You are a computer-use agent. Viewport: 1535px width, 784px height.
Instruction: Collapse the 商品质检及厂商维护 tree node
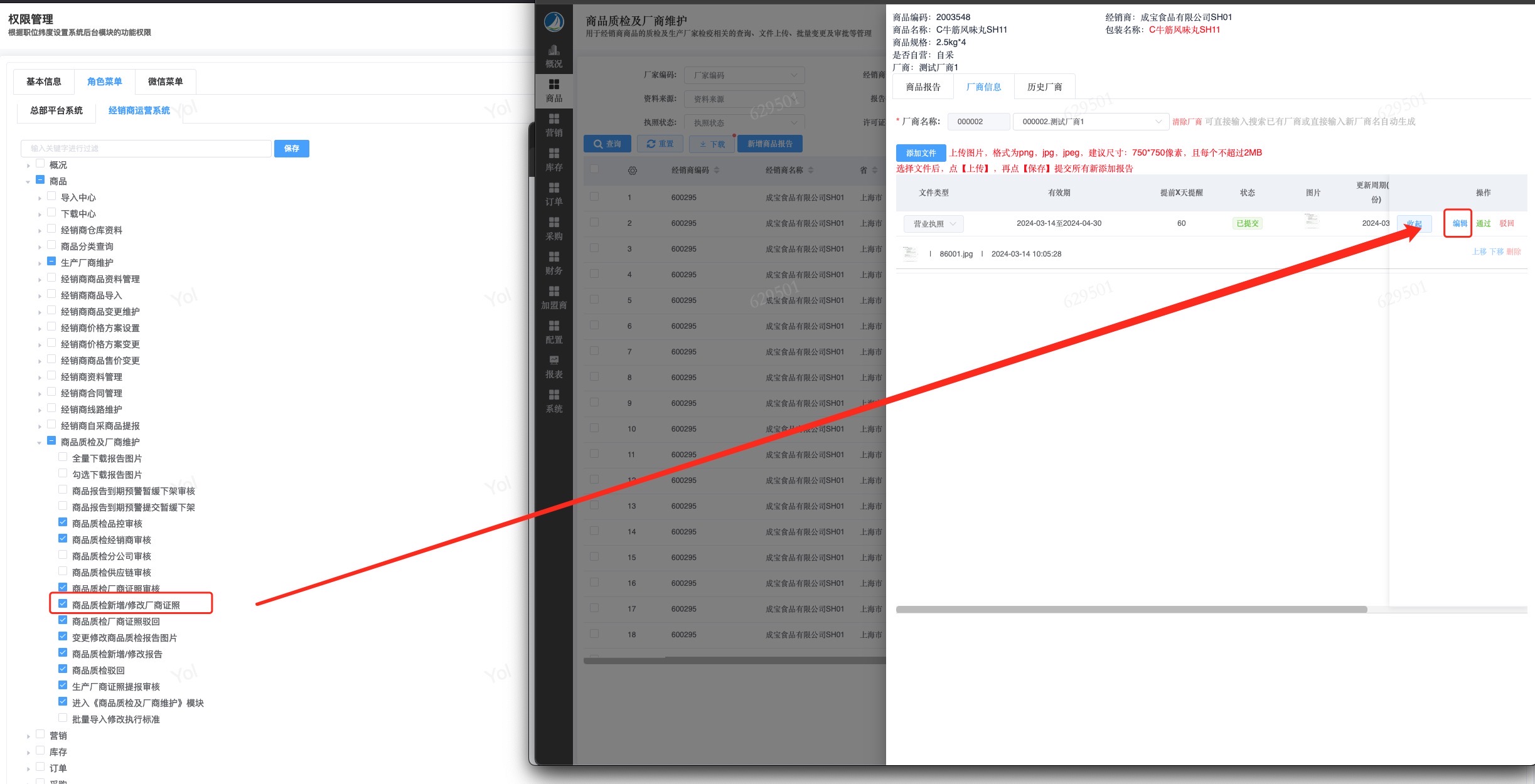coord(39,443)
